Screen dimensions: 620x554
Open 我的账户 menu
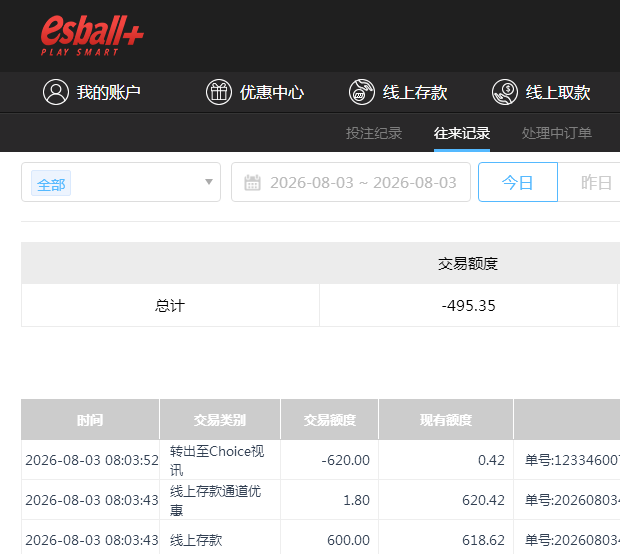[109, 93]
